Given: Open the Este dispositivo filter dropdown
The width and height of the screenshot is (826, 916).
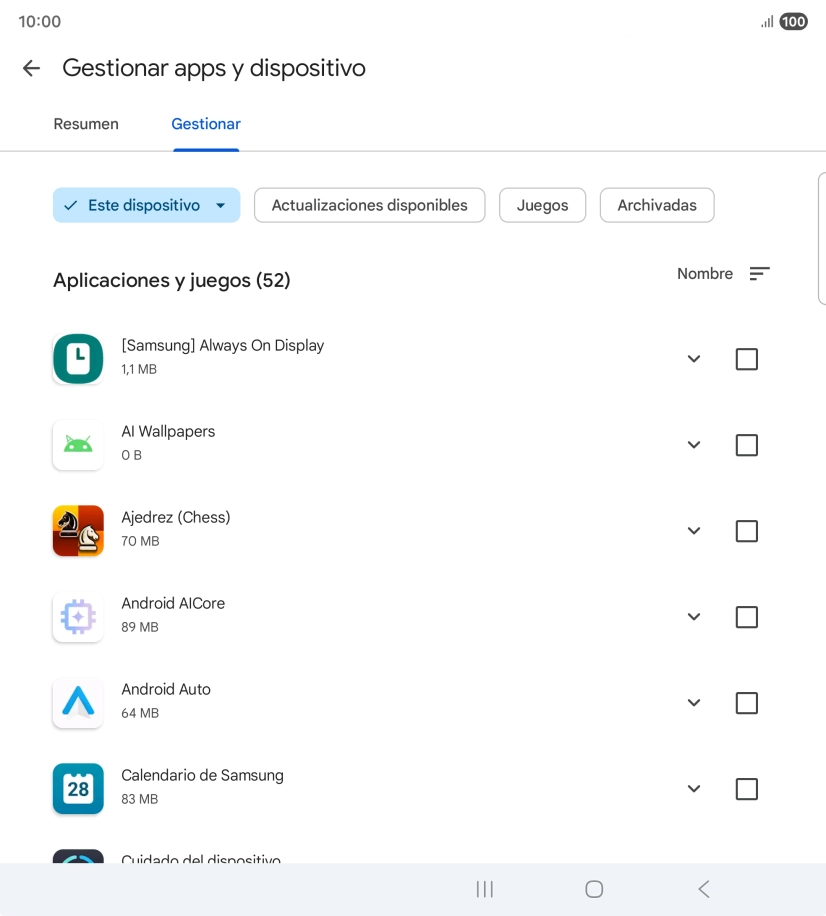Looking at the screenshot, I should pos(146,205).
